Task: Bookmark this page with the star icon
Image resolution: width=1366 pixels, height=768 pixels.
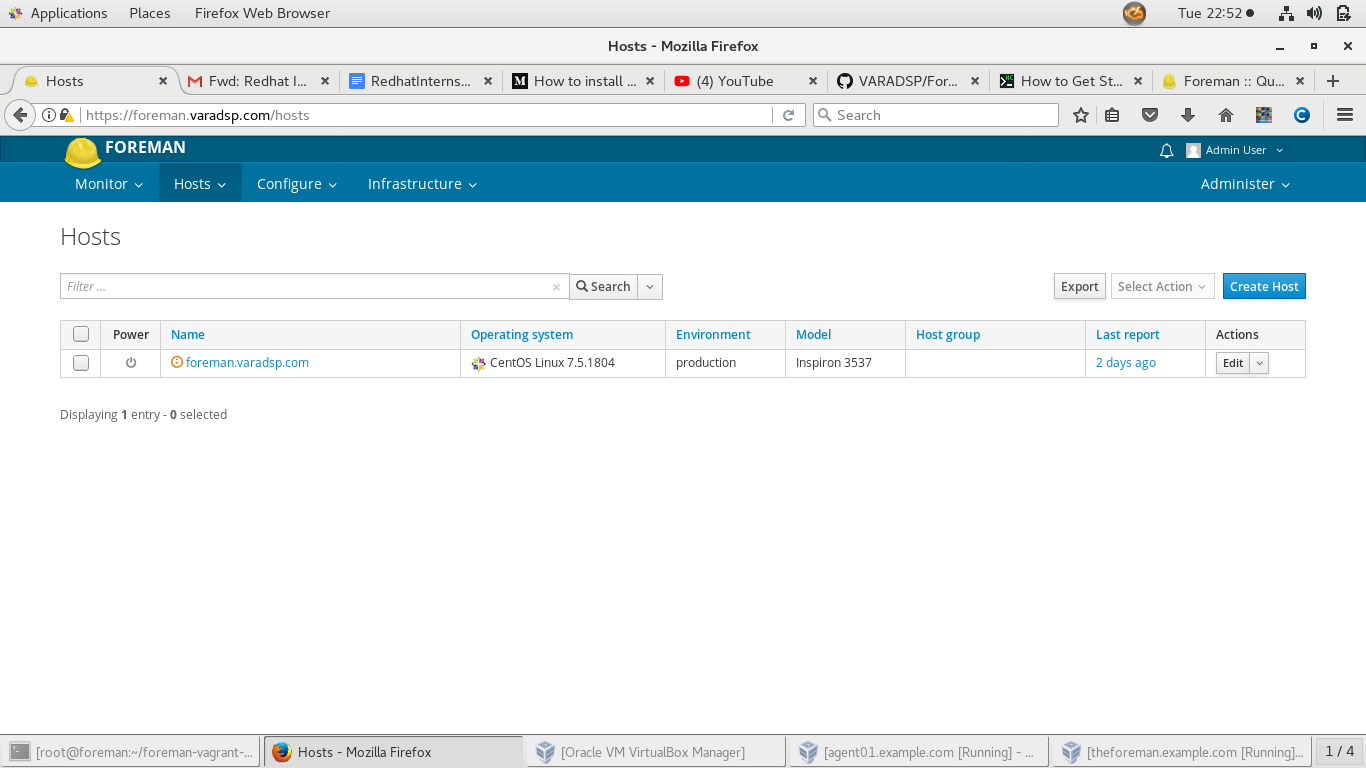Action: click(x=1080, y=115)
